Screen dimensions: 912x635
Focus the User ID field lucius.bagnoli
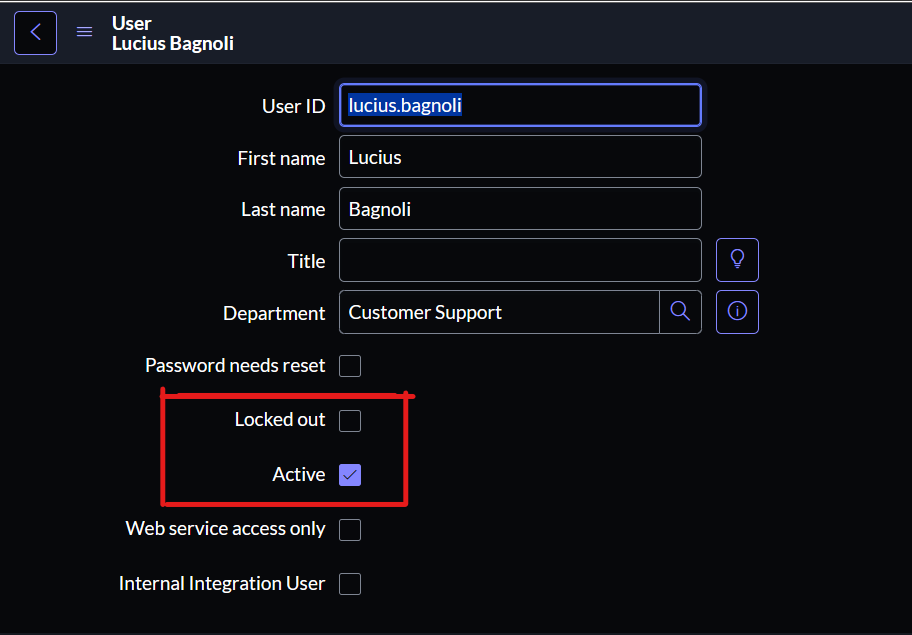coord(520,105)
